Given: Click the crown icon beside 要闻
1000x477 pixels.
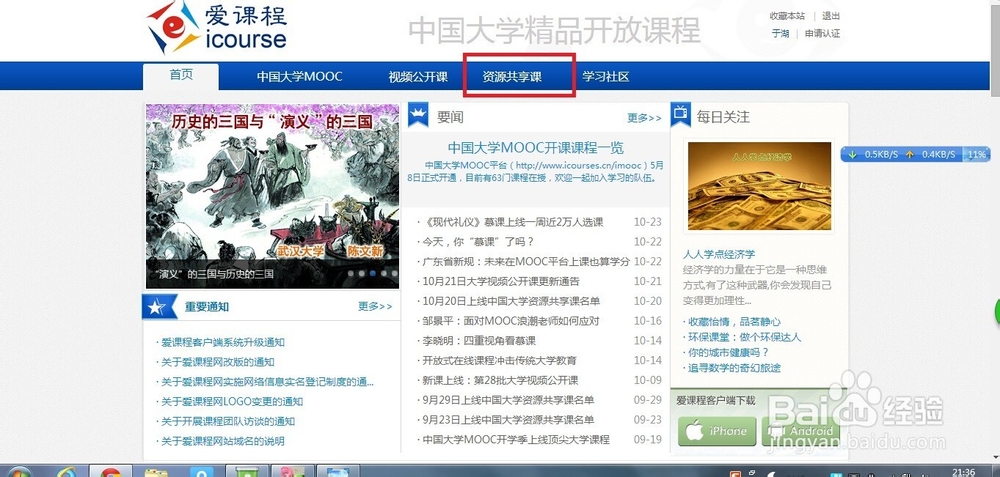Looking at the screenshot, I should (418, 115).
